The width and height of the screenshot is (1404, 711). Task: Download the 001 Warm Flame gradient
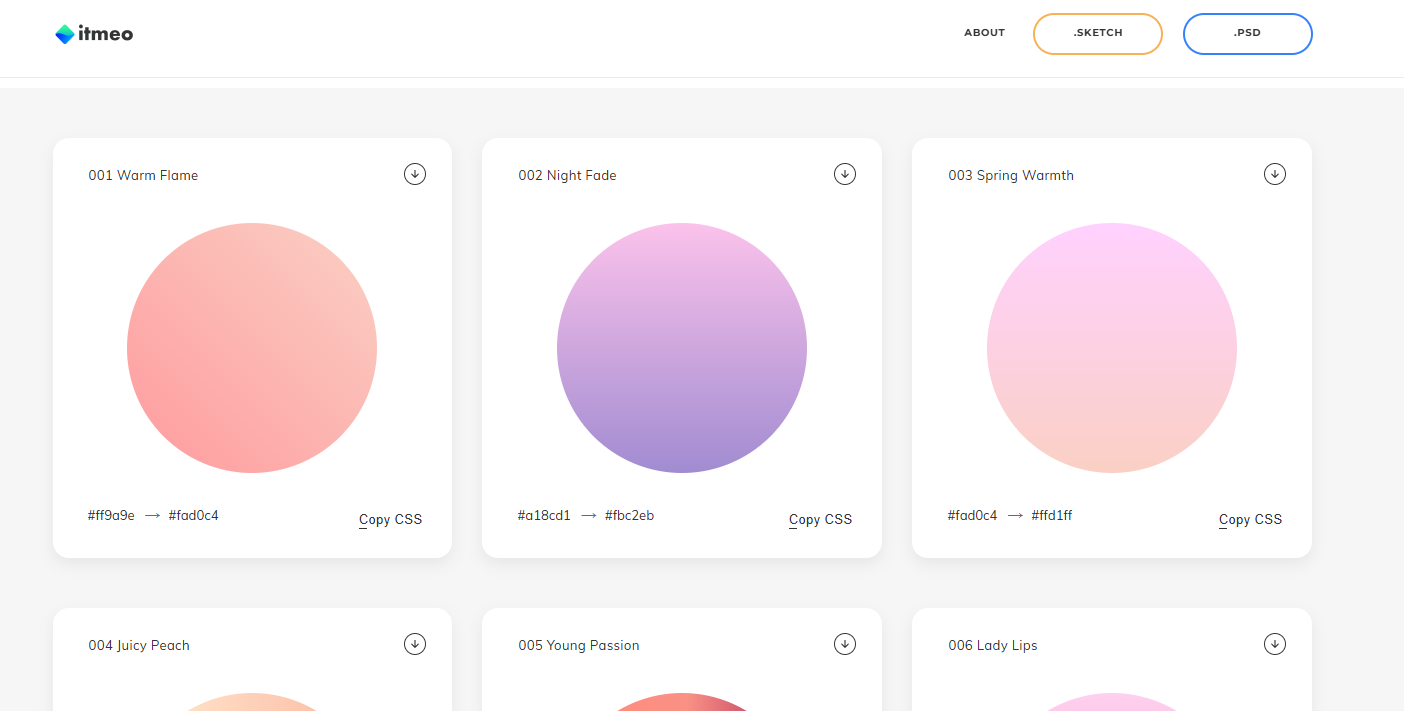pyautogui.click(x=415, y=174)
